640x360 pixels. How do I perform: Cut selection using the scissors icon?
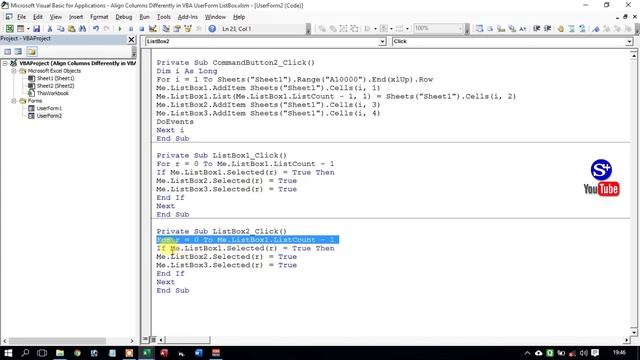tap(50, 29)
